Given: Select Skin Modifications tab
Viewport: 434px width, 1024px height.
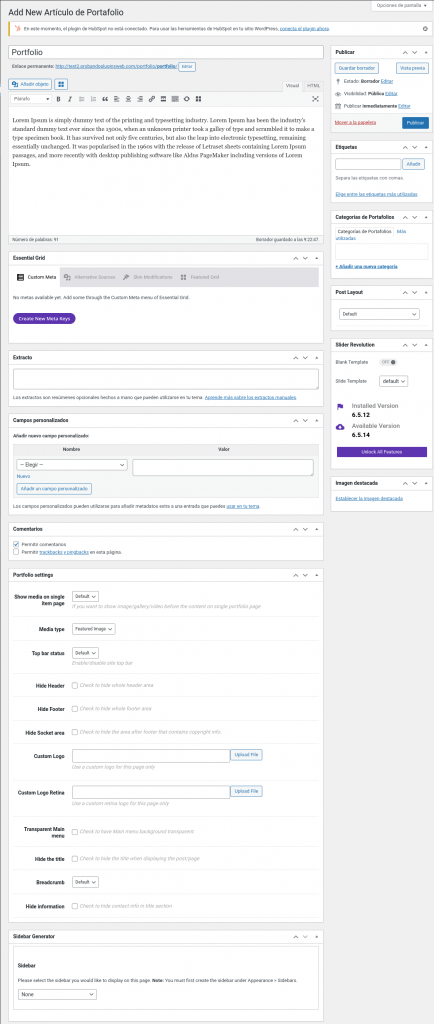Looking at the screenshot, I should tap(148, 277).
